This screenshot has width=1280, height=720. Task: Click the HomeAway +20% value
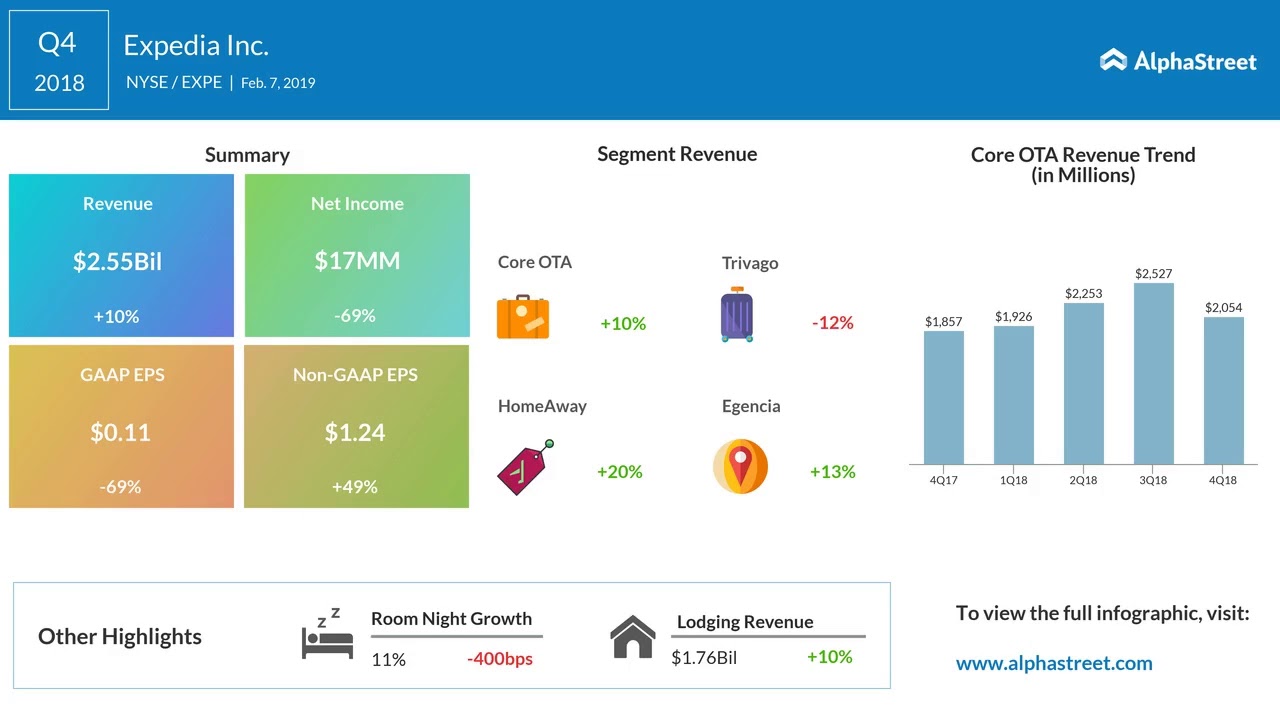coord(620,471)
